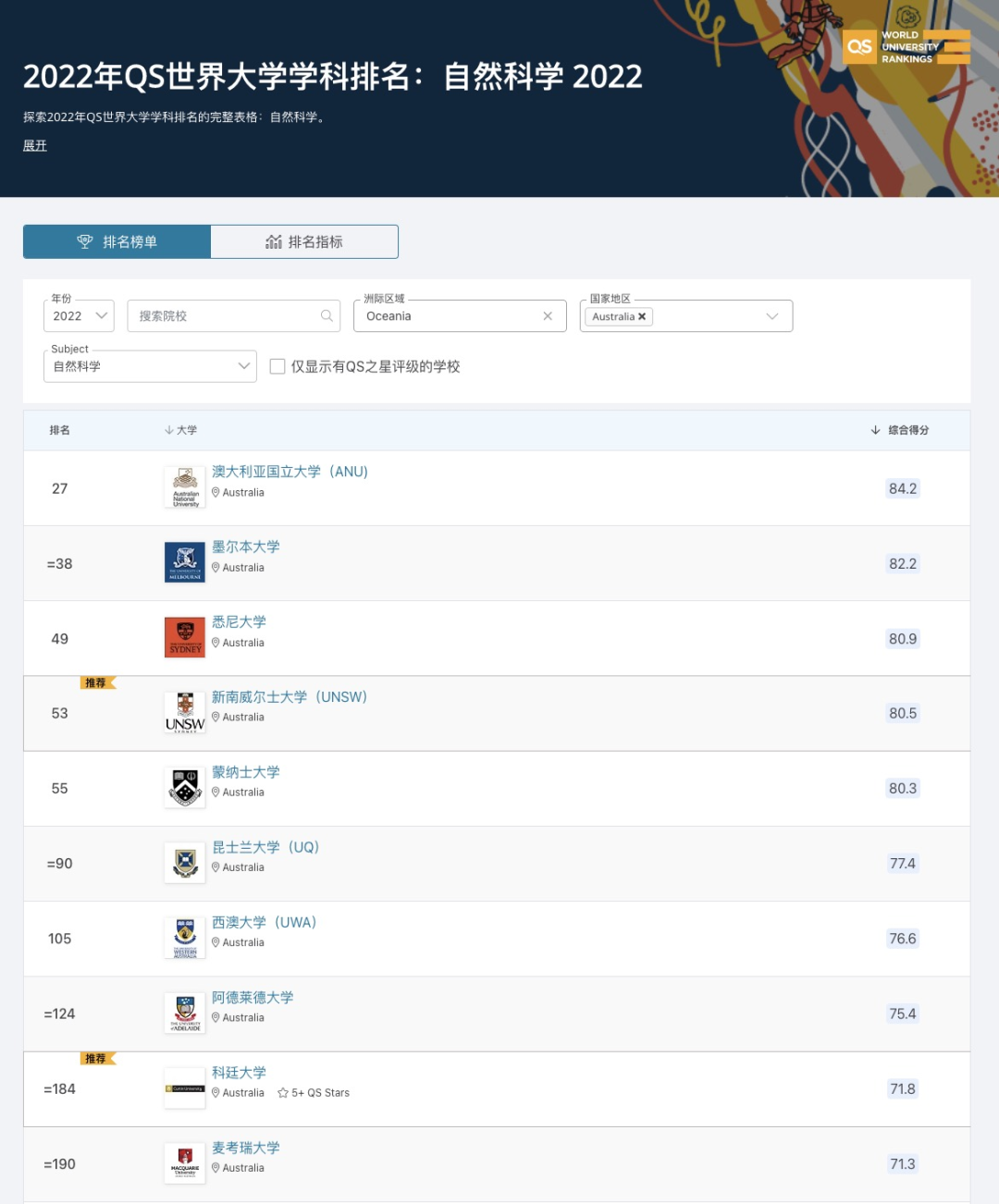Viewport: 999px width, 1204px height.
Task: Click the 展开 link in header
Action: [x=35, y=145]
